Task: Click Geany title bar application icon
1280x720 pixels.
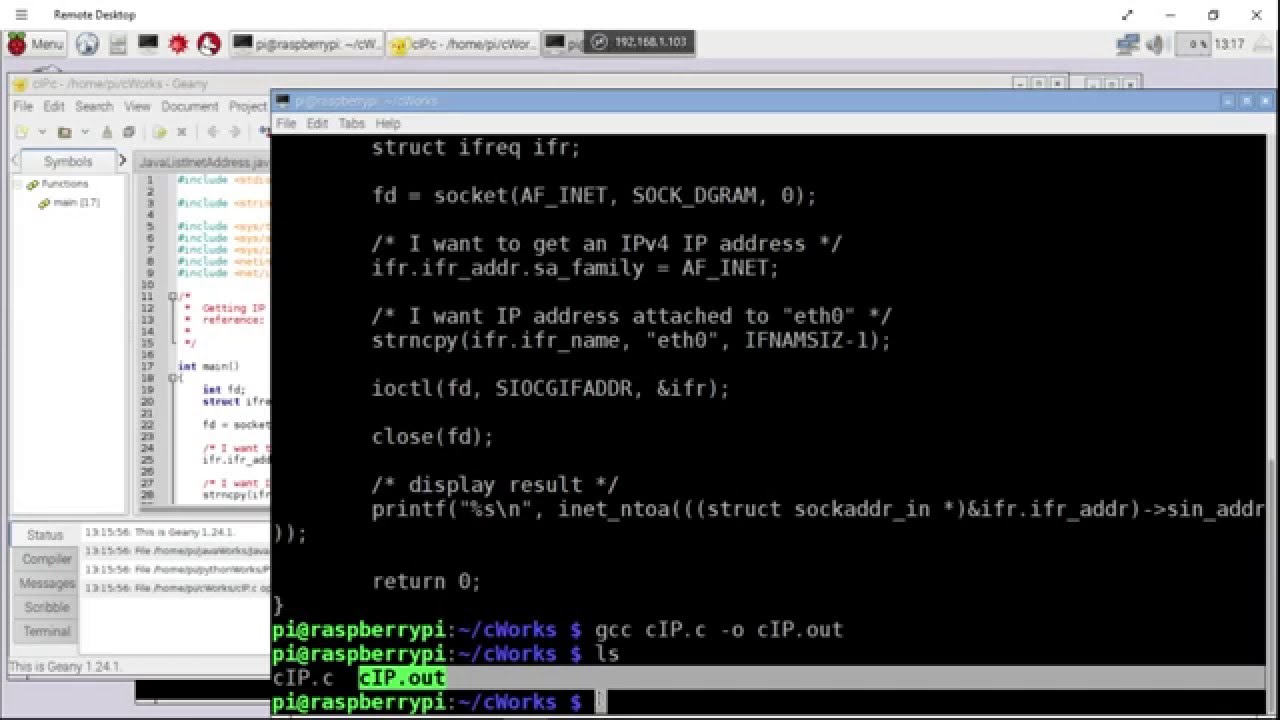Action: click(x=19, y=84)
